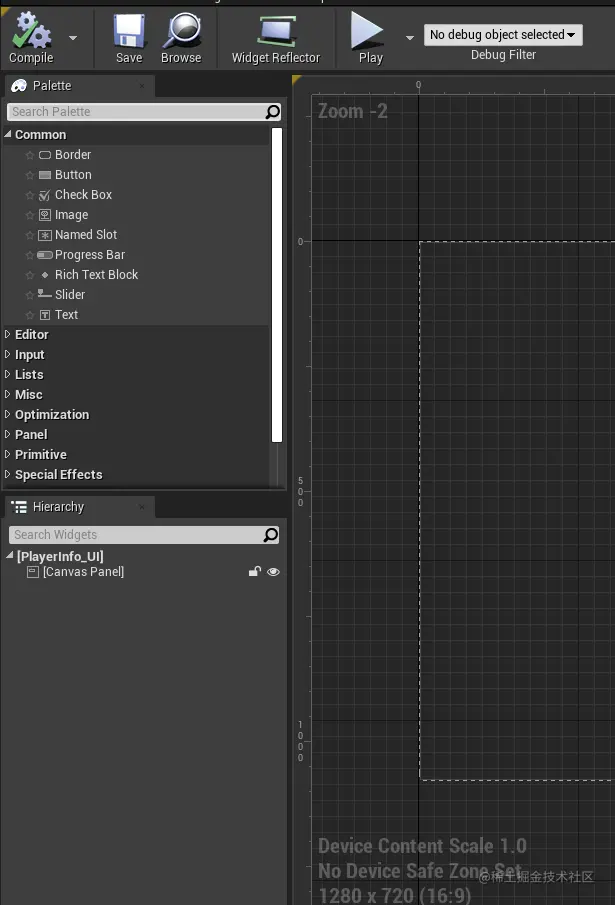The width and height of the screenshot is (615, 905).
Task: Save the widget blueprint
Action: (x=129, y=39)
